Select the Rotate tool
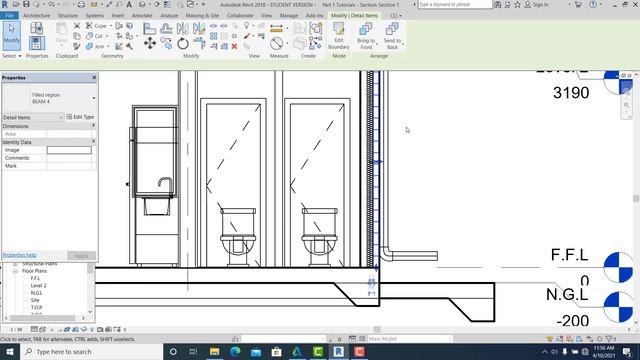Image resolution: width=640 pixels, height=360 pixels. [182, 43]
